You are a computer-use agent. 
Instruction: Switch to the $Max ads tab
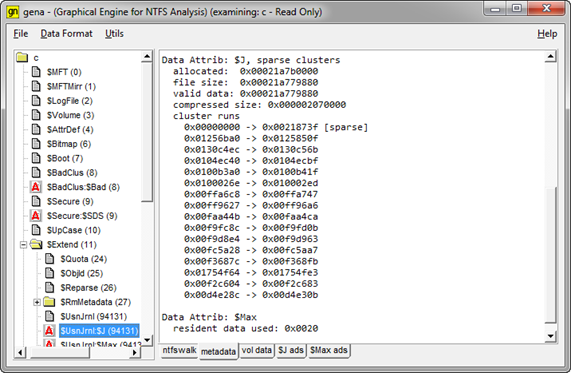point(329,350)
